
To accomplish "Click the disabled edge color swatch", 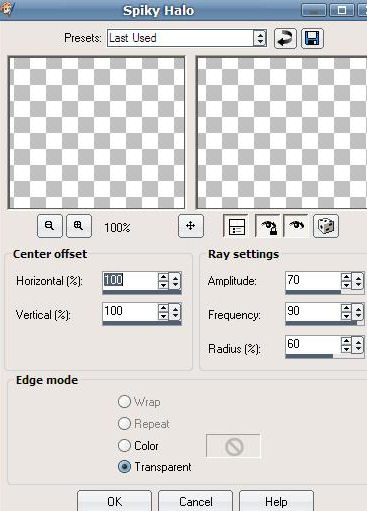I will 233,446.
